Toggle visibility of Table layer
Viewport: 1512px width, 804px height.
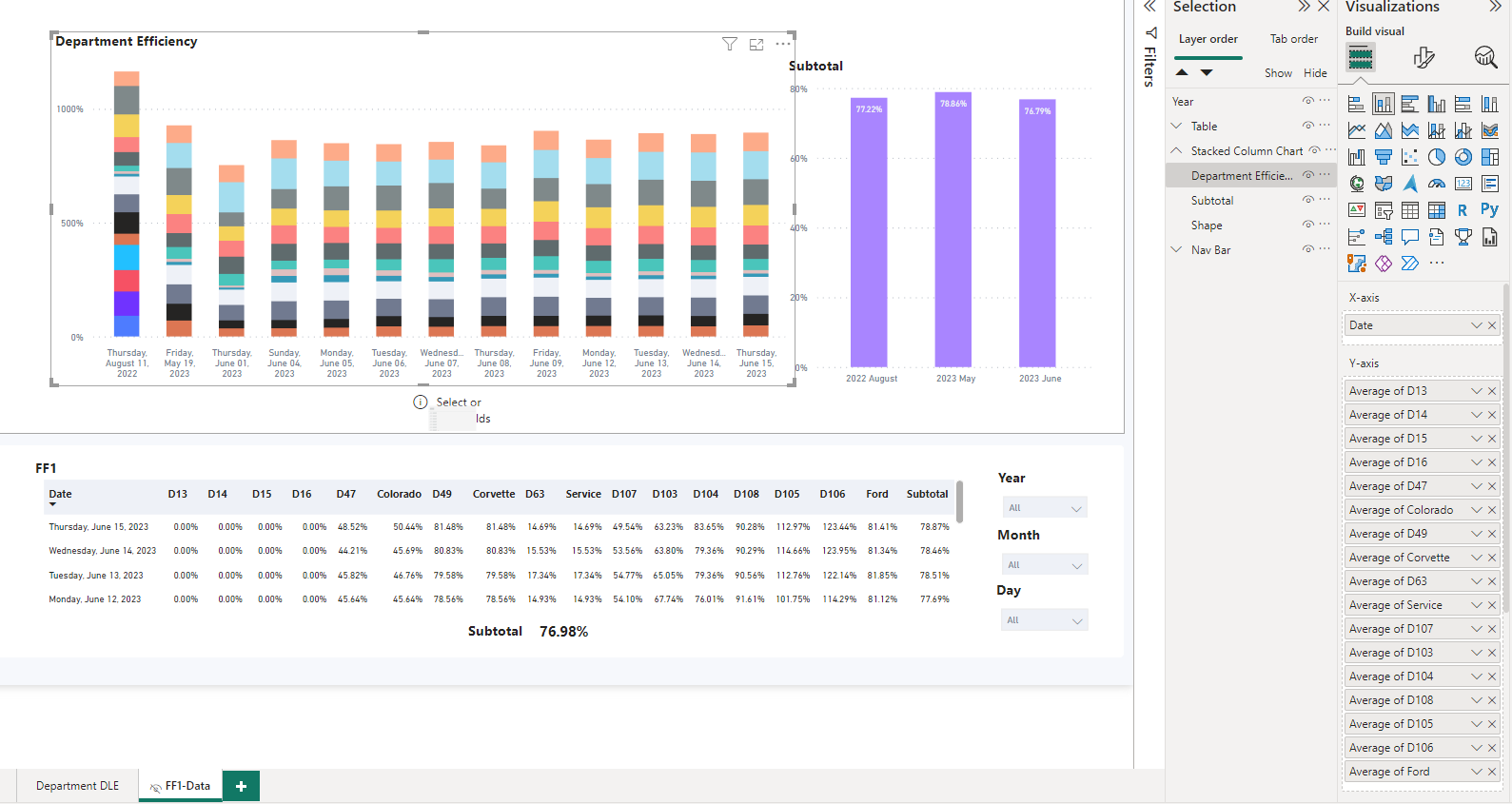pyautogui.click(x=1307, y=126)
